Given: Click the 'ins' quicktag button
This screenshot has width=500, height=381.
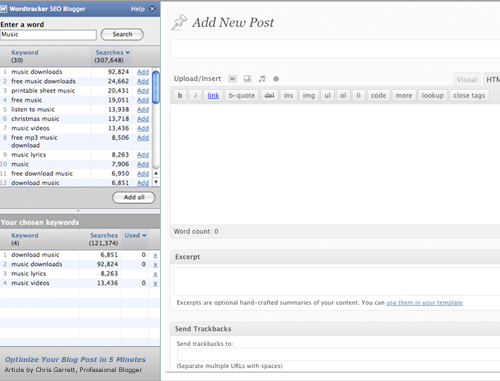Looking at the screenshot, I should pyautogui.click(x=288, y=96).
